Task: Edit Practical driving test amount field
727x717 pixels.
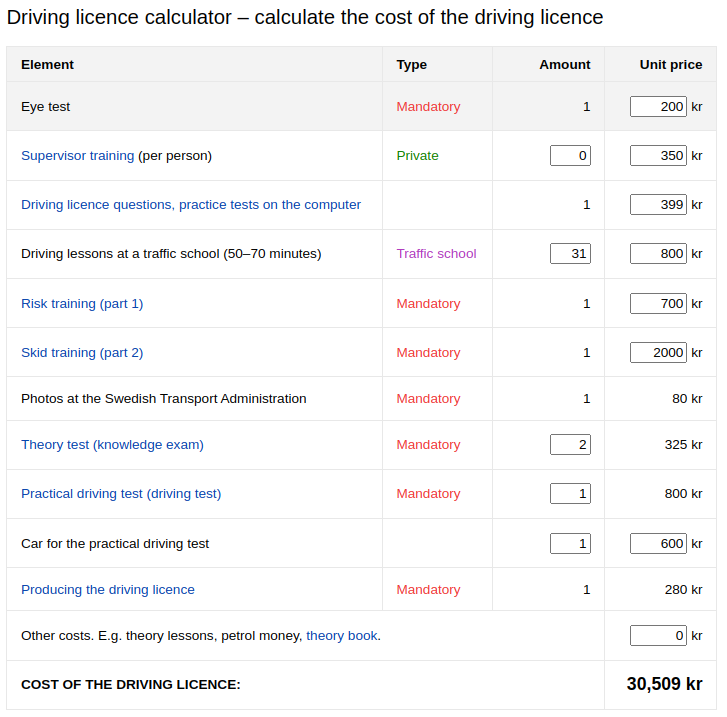Action: [x=570, y=493]
